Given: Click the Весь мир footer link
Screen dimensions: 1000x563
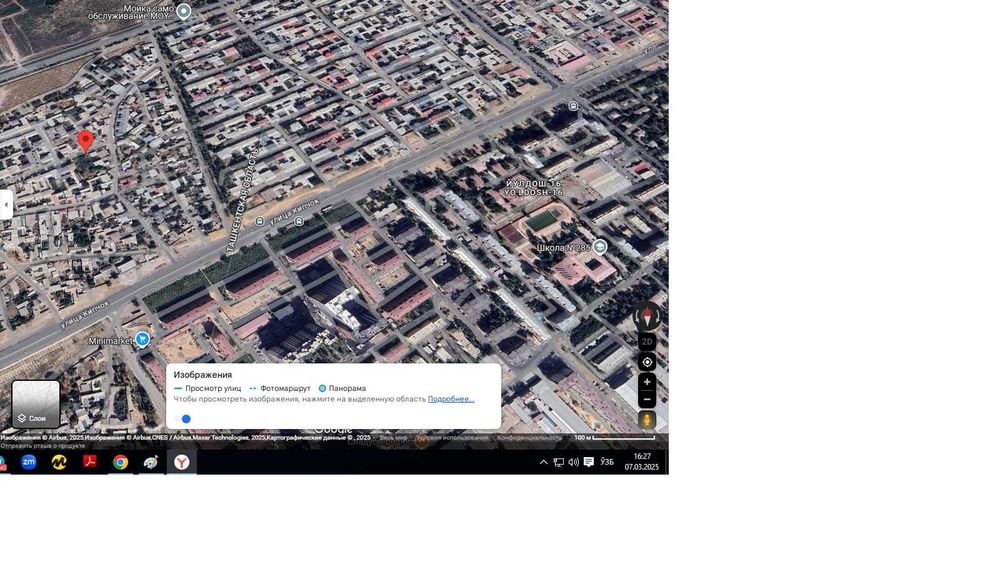Looking at the screenshot, I should coord(393,438).
